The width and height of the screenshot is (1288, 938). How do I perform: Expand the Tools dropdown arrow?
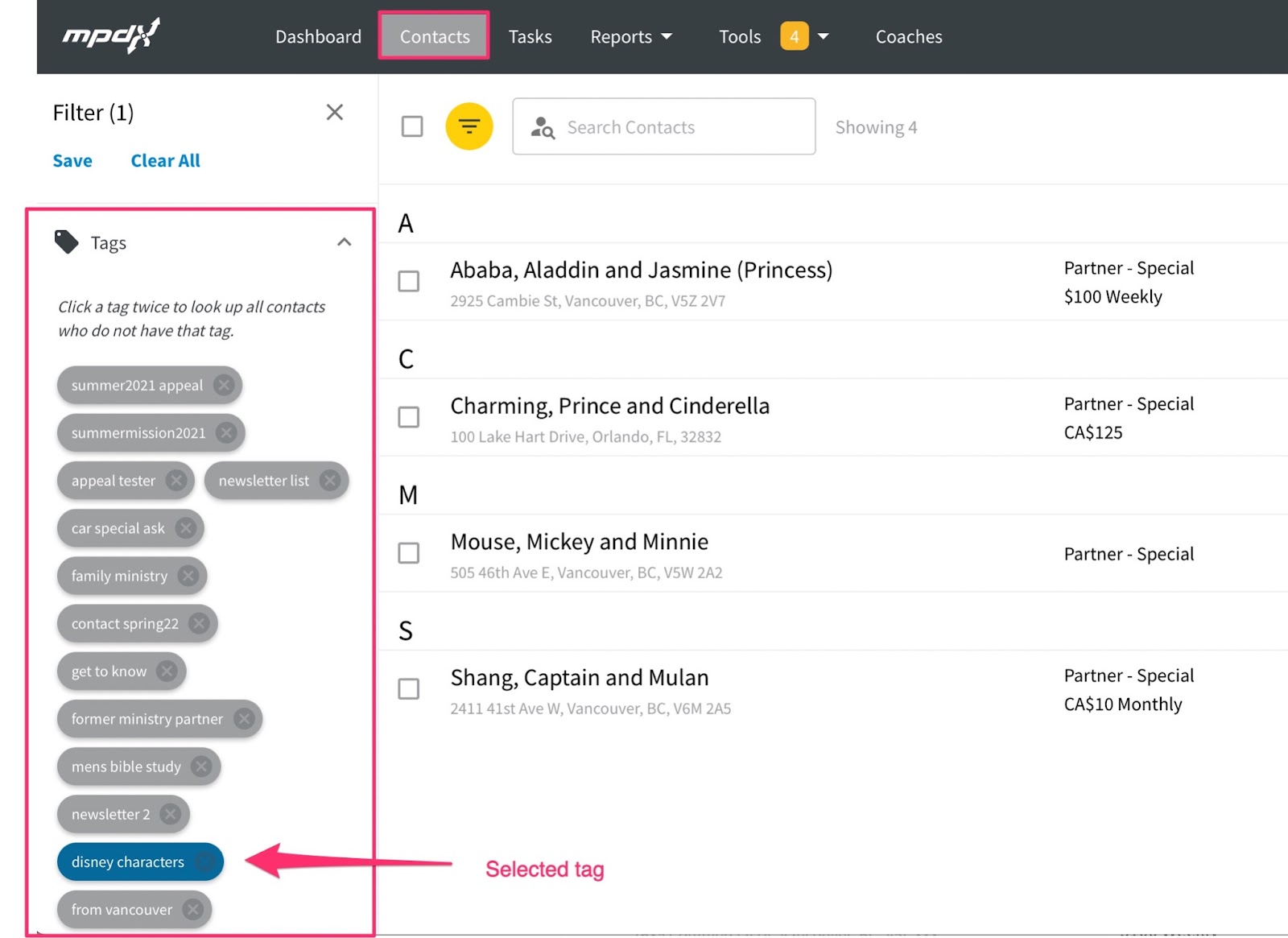(x=823, y=36)
